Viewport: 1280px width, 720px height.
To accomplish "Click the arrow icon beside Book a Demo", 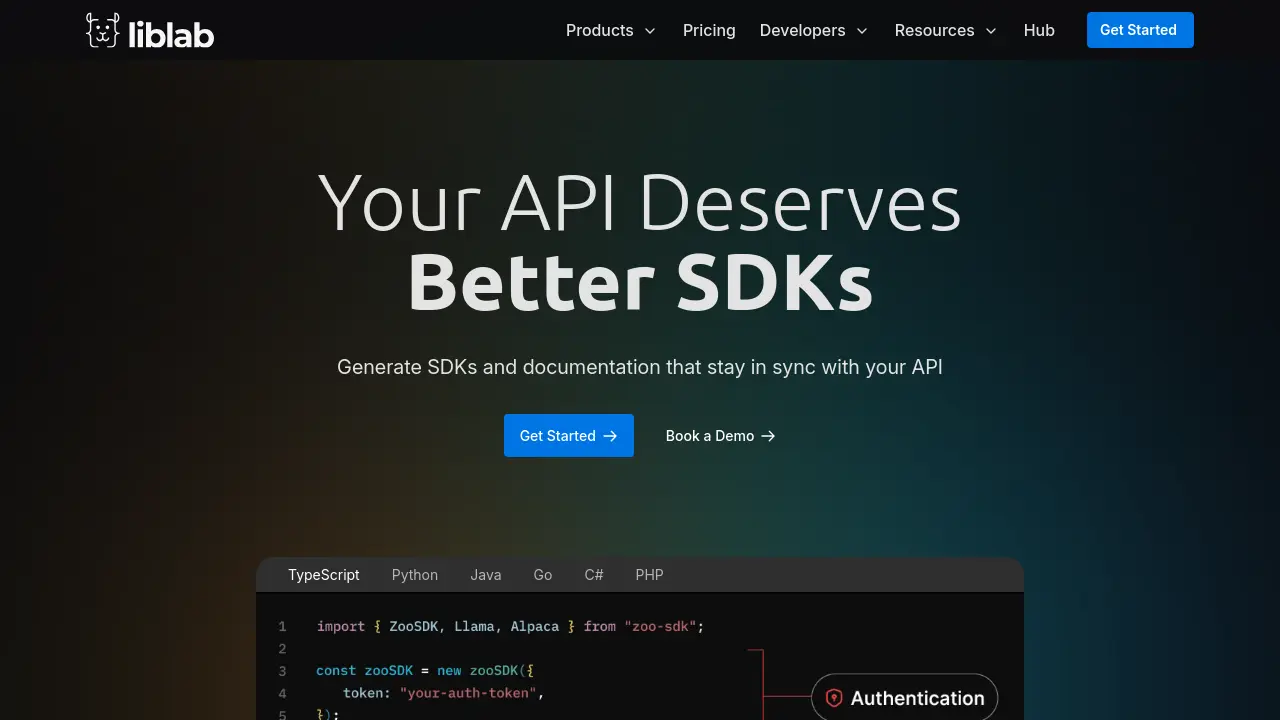I will tap(768, 436).
